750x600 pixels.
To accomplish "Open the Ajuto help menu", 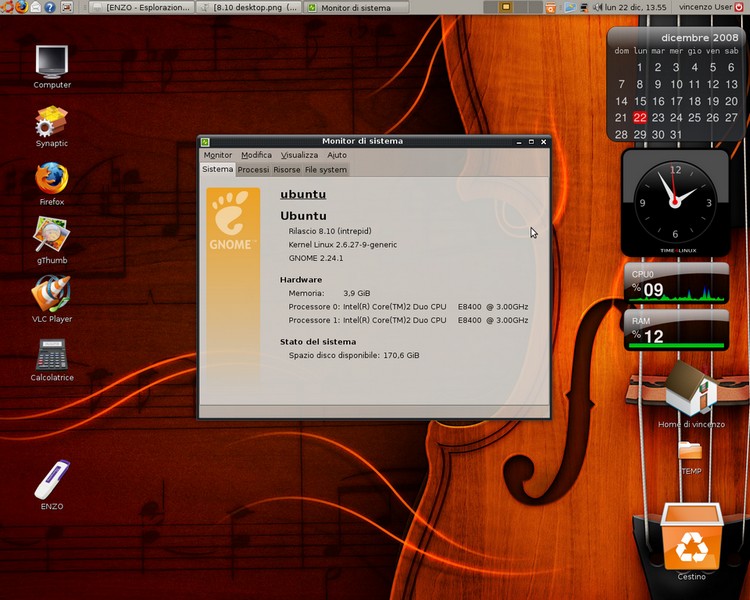I will pos(337,155).
